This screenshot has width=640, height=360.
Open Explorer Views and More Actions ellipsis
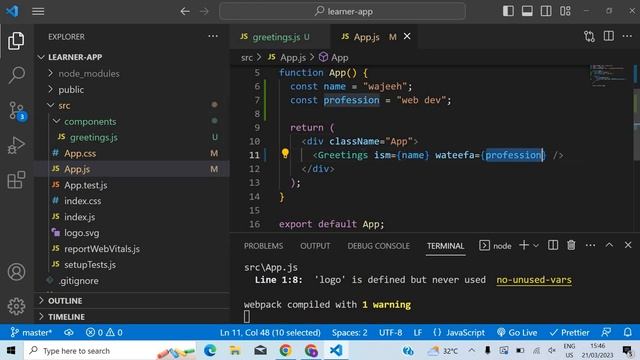(213, 36)
